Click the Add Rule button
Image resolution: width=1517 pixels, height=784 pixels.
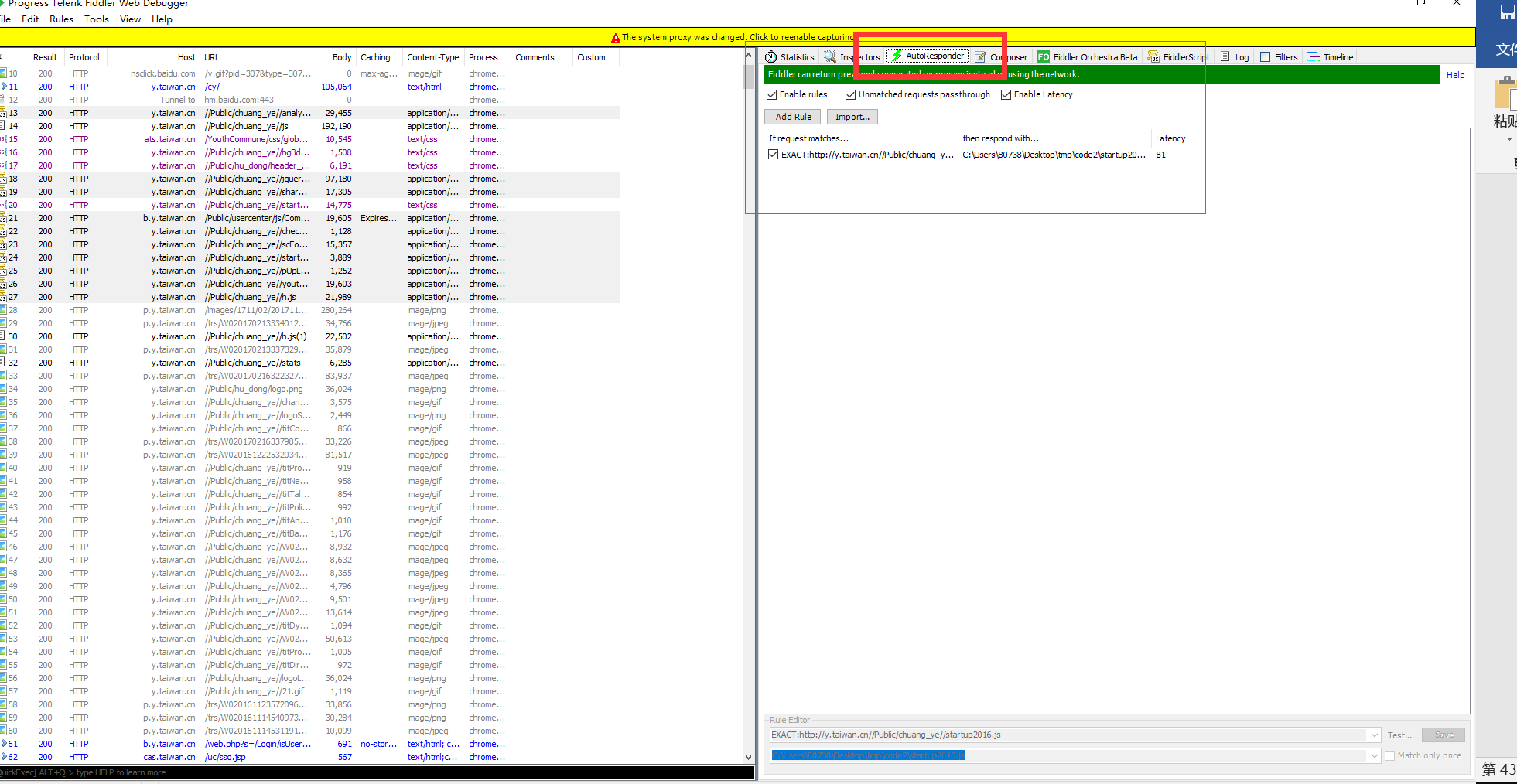(x=794, y=117)
